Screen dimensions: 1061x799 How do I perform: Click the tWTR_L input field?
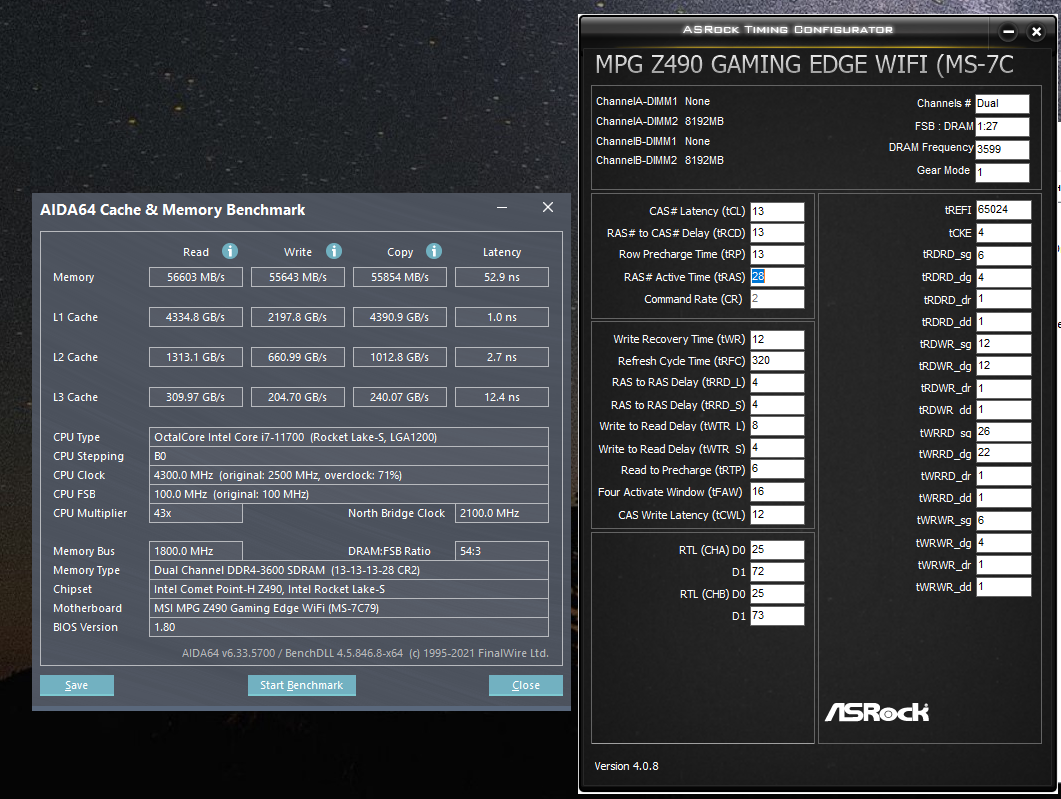(x=777, y=426)
